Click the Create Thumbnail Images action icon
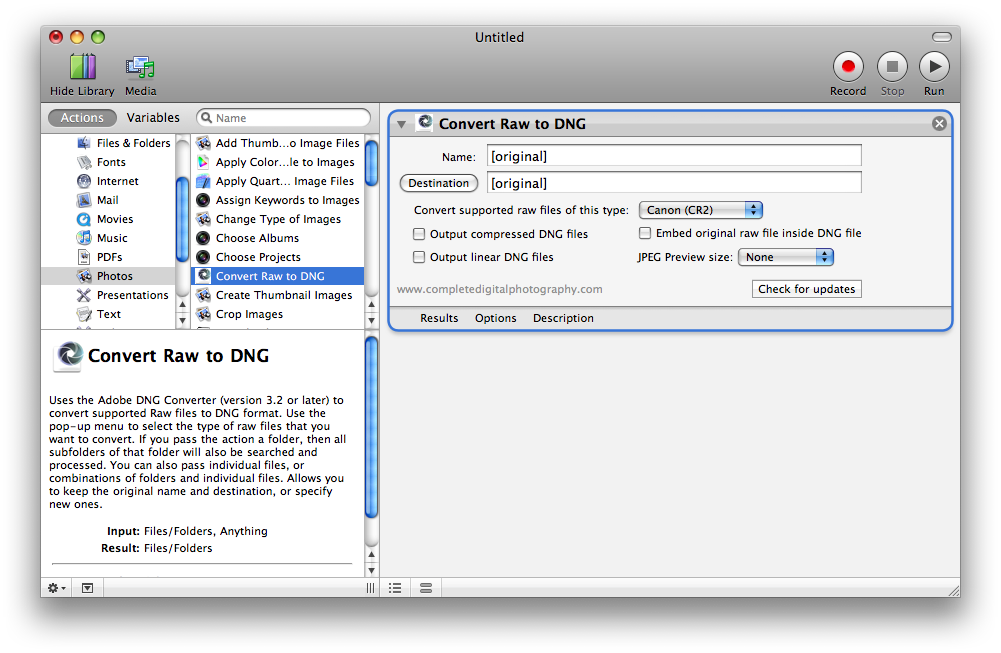 click(204, 296)
